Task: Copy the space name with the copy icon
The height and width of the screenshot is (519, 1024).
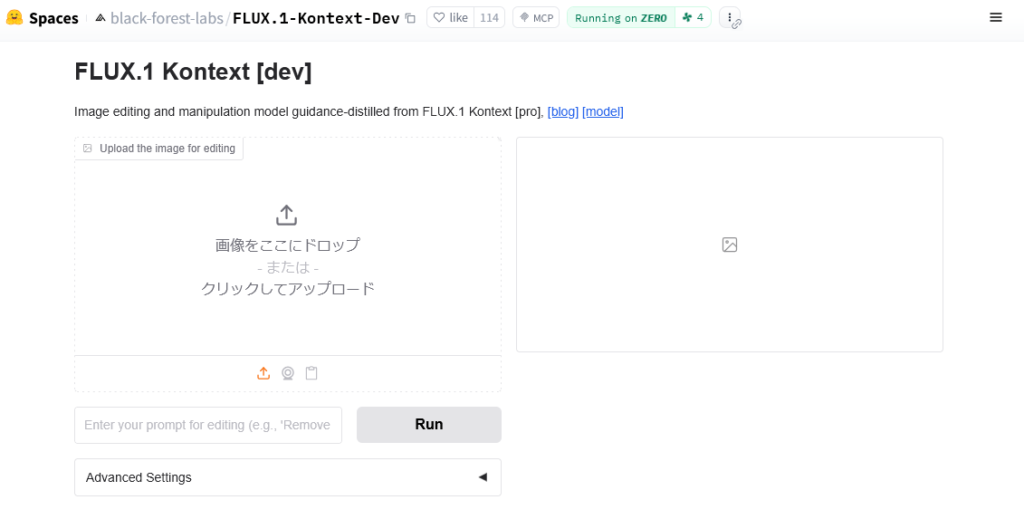Action: [410, 18]
